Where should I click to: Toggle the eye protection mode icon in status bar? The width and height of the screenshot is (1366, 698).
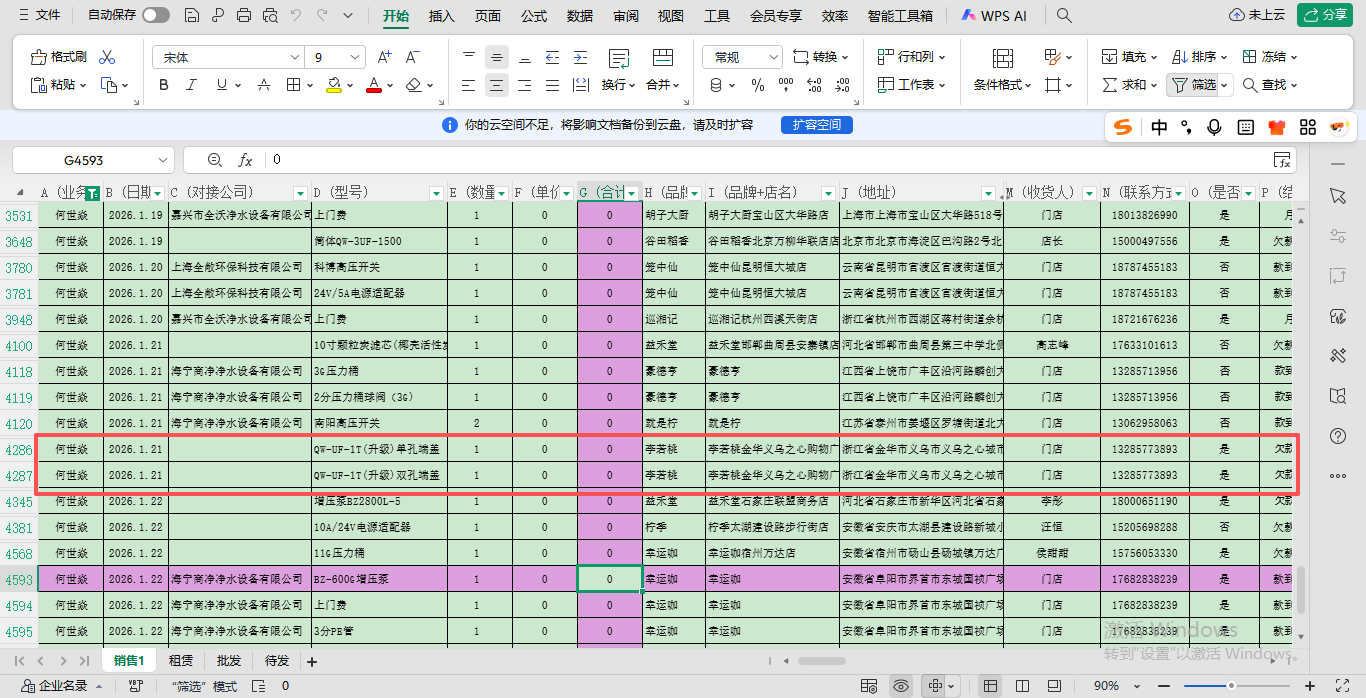(x=901, y=686)
